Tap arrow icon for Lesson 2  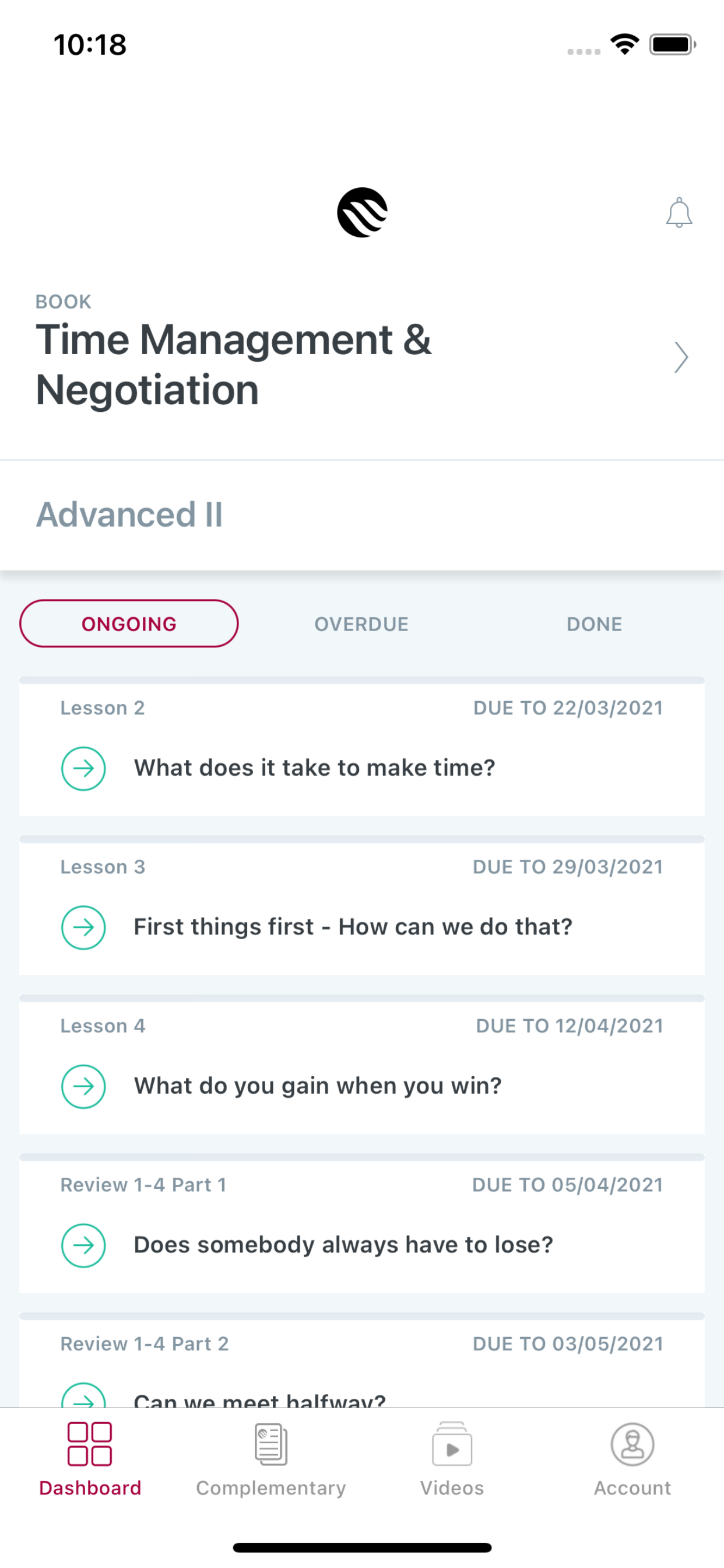[83, 768]
